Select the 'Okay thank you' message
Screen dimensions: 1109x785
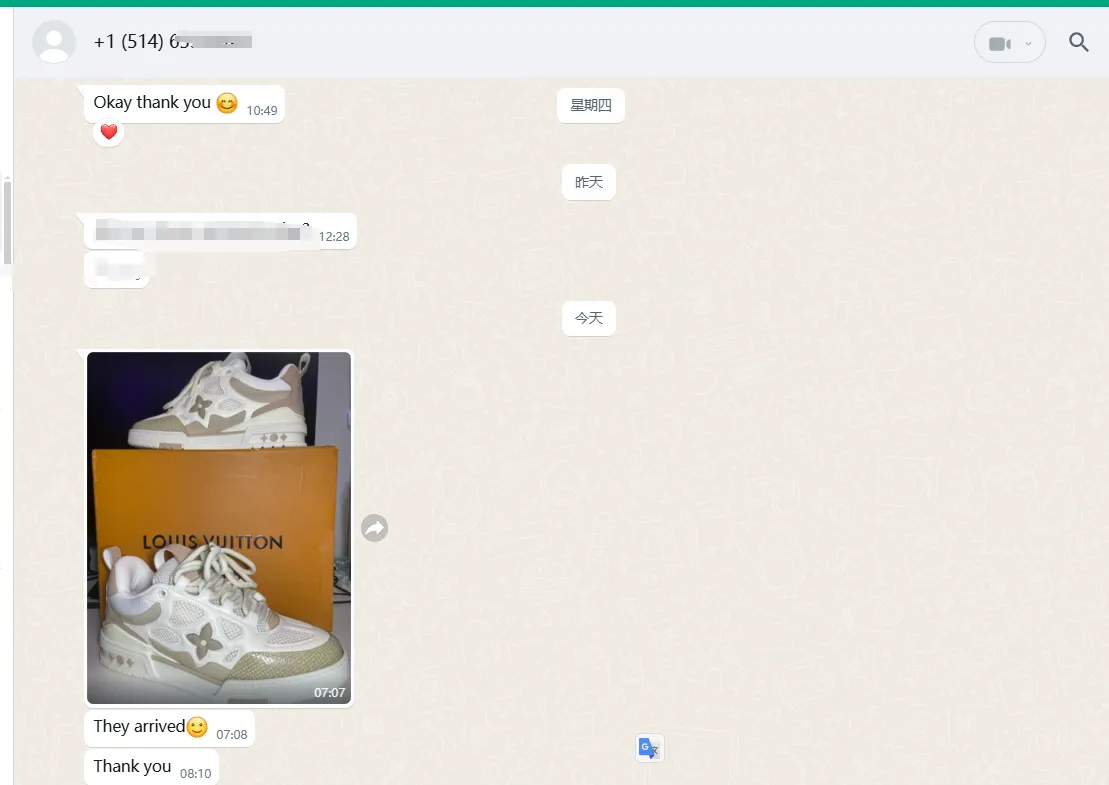point(184,104)
